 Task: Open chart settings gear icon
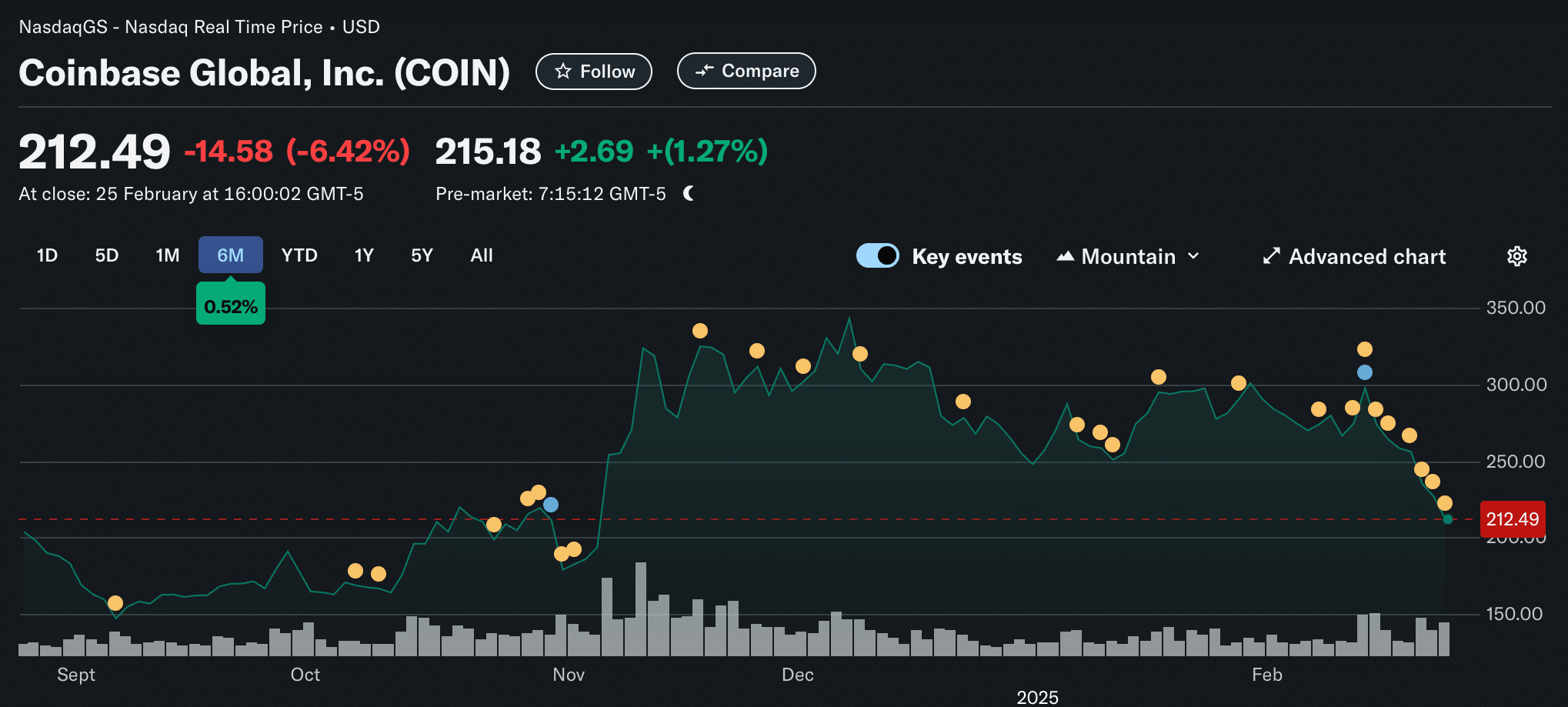1516,256
